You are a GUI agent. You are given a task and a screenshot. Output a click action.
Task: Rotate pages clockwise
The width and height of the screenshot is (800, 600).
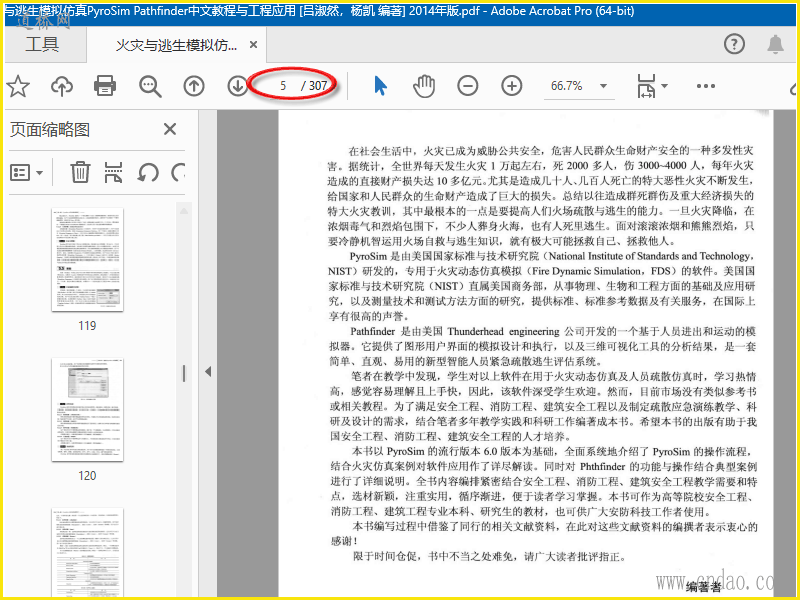point(178,172)
